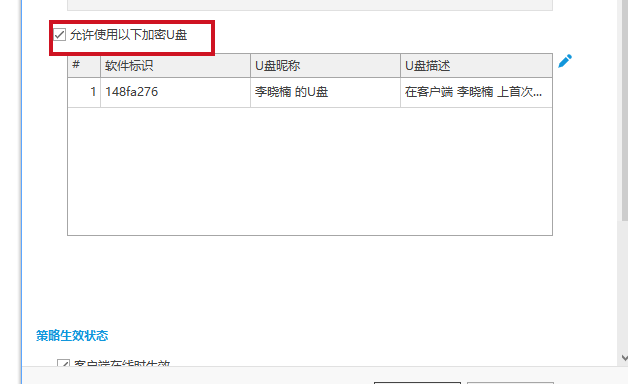Screen dimensions: 628x384
Task: Select row number 1 cell
Action: [84, 92]
